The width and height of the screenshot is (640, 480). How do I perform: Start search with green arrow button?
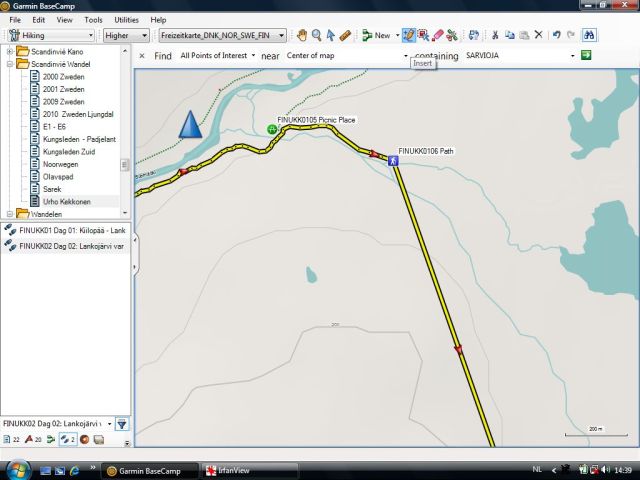pyautogui.click(x=586, y=55)
